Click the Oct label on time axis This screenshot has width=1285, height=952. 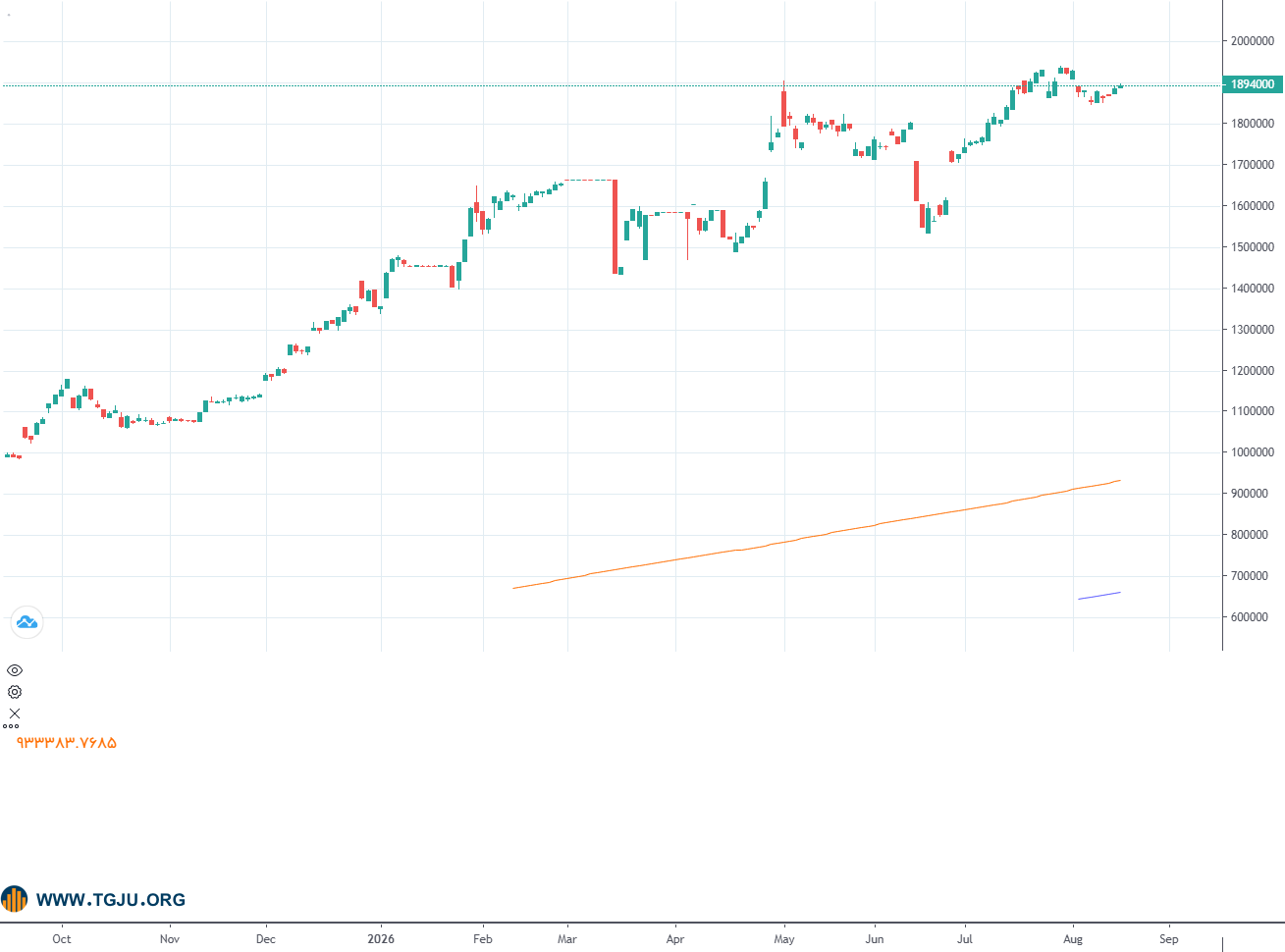pos(62,939)
